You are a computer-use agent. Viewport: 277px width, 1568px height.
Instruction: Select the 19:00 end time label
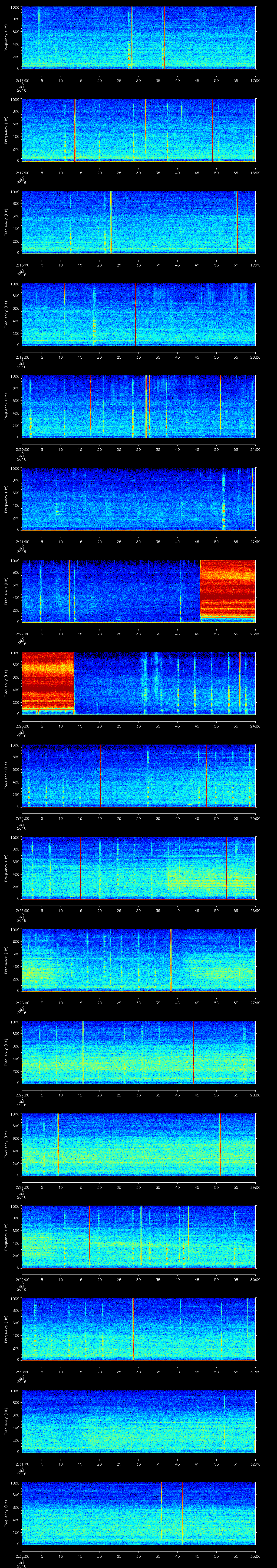(x=255, y=265)
